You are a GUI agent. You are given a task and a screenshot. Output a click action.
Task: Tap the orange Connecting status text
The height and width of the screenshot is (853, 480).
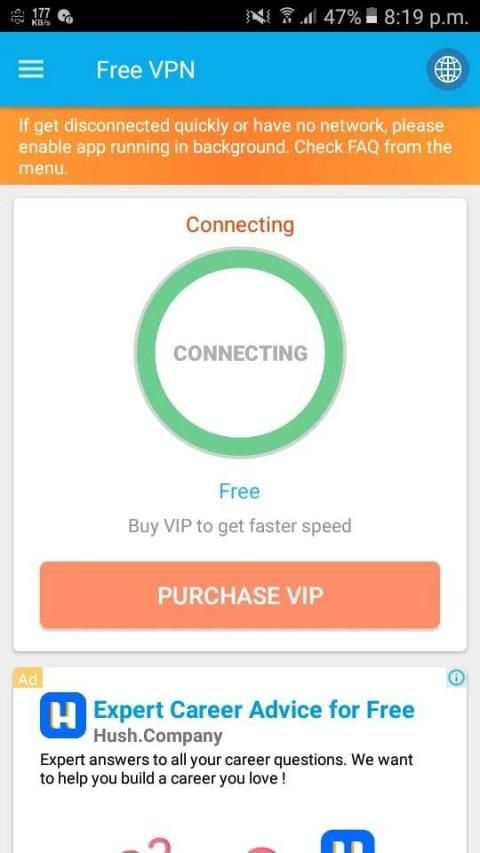(240, 225)
